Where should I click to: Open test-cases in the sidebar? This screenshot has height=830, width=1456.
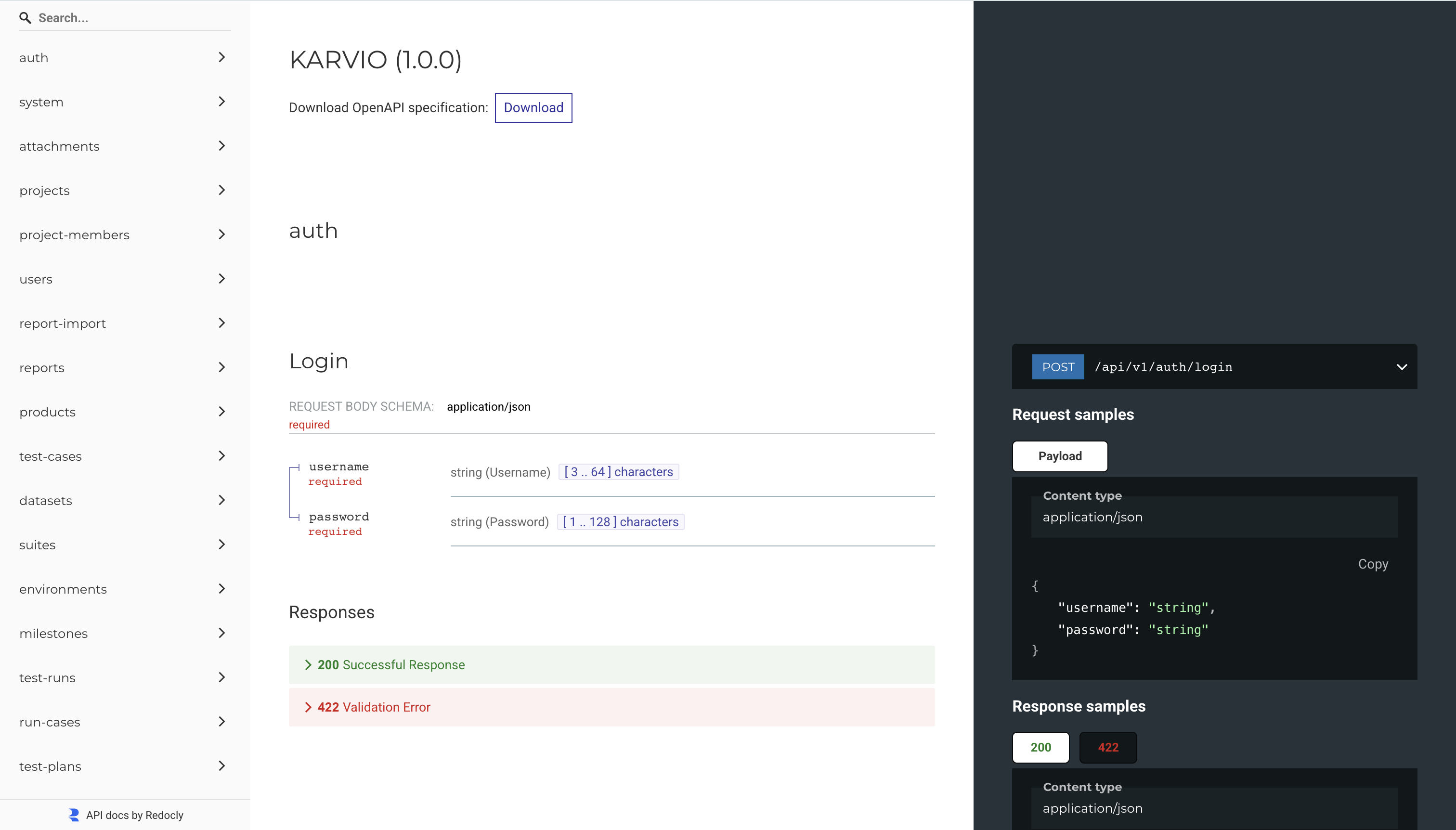tap(125, 456)
